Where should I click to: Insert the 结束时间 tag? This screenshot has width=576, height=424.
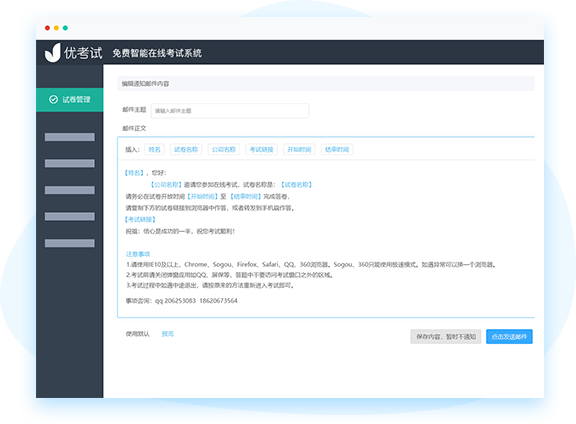click(337, 150)
